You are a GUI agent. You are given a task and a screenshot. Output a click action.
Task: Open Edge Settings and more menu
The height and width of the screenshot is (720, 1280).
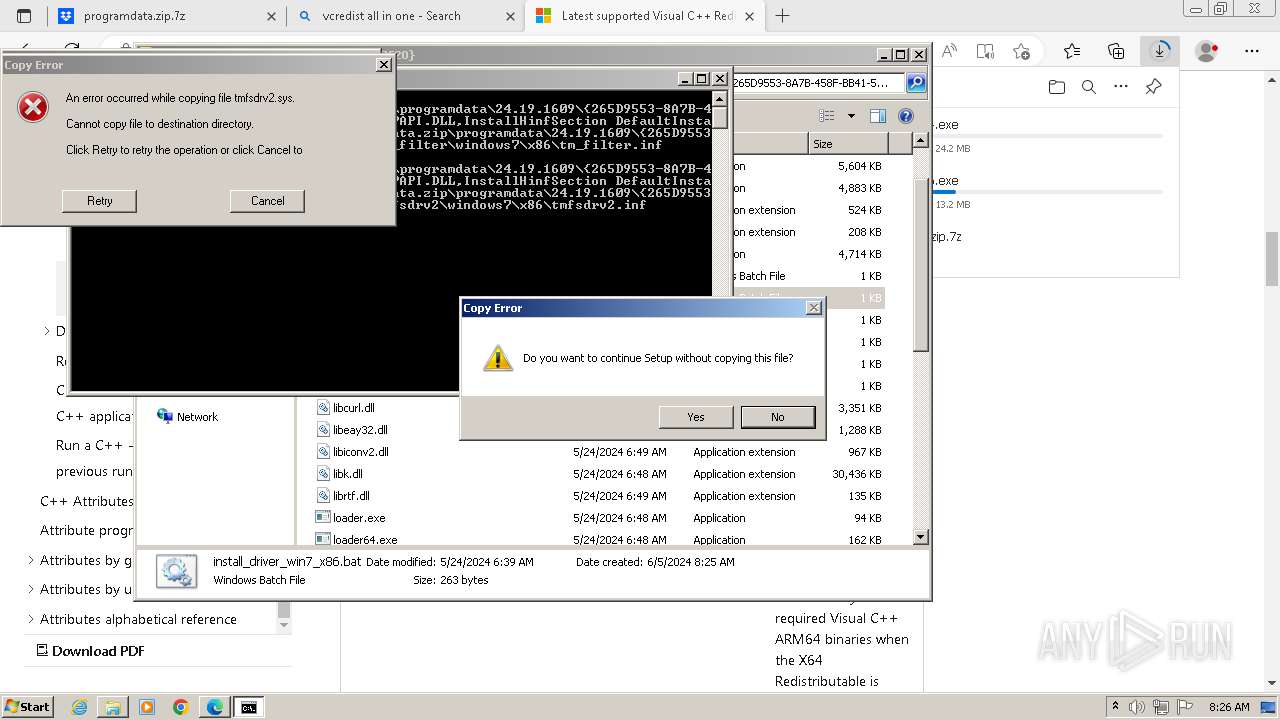click(x=1252, y=51)
